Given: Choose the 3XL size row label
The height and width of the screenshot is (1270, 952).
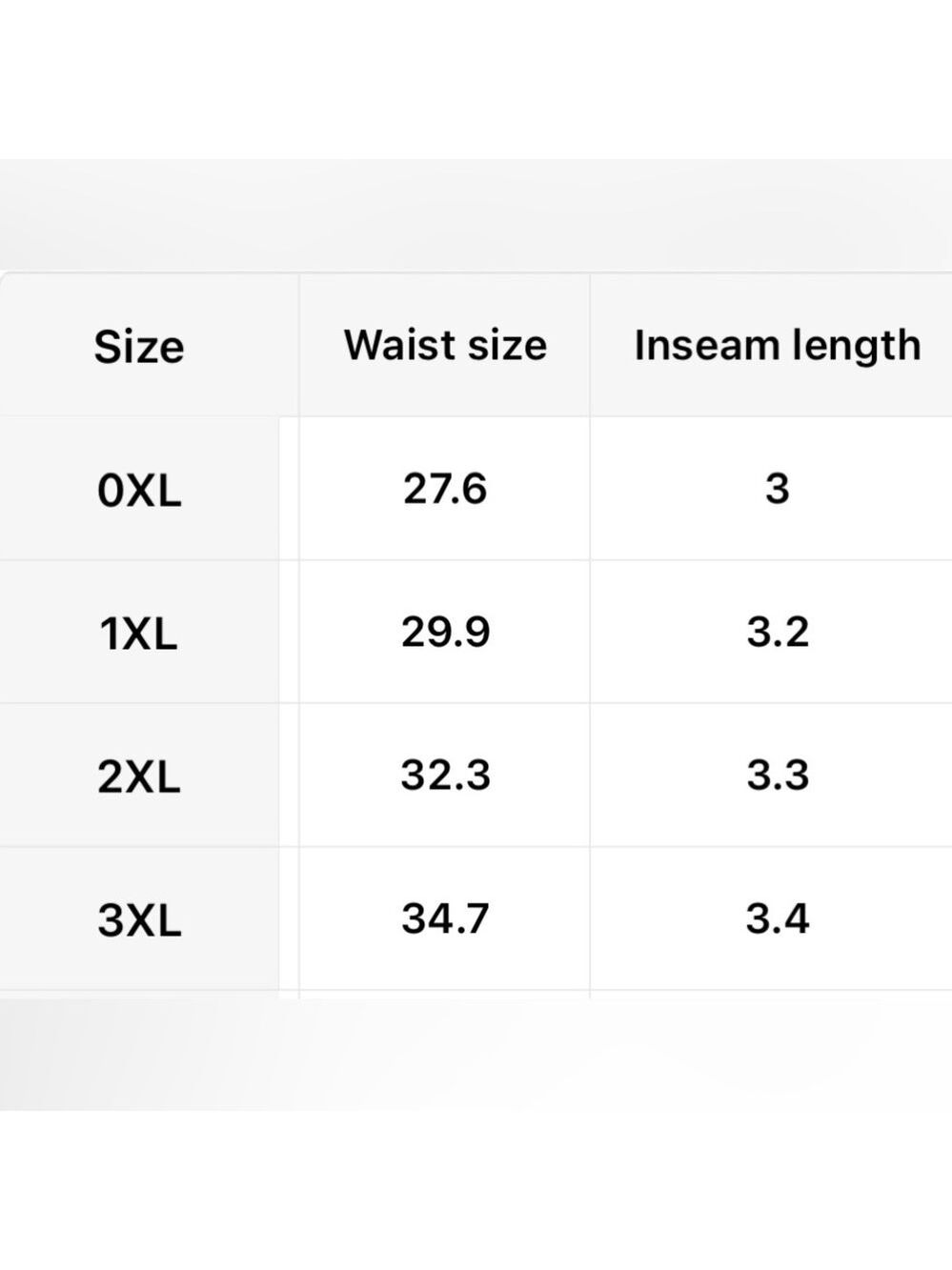Looking at the screenshot, I should [139, 919].
